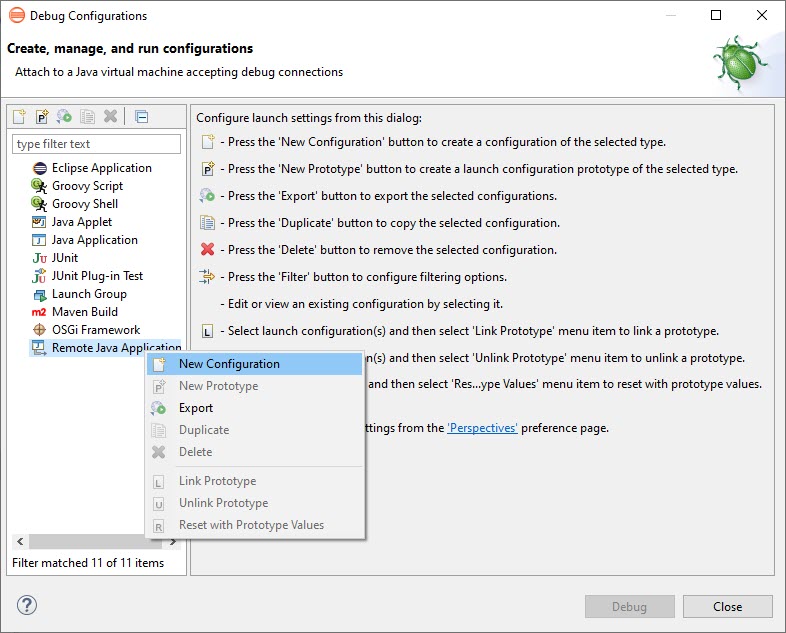Viewport: 786px width, 633px height.
Task: Click the Groovy Script icon in tree
Action: coord(39,186)
